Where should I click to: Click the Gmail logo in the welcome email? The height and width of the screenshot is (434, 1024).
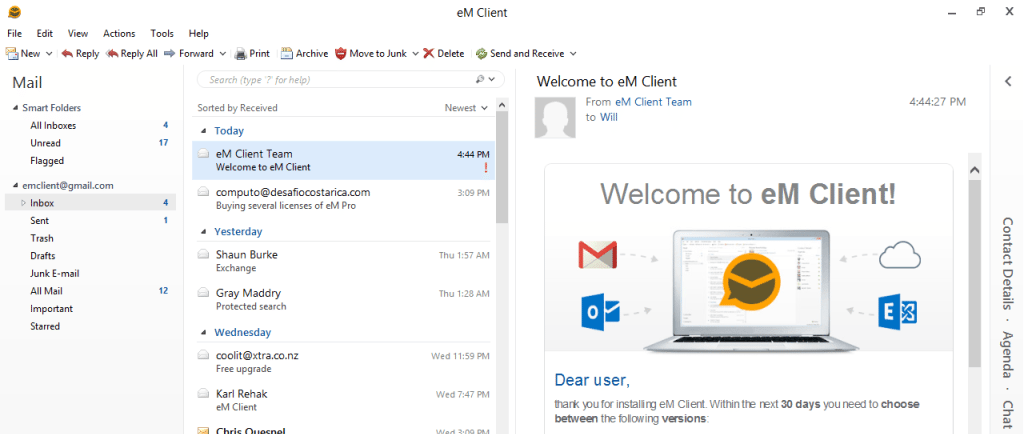598,255
